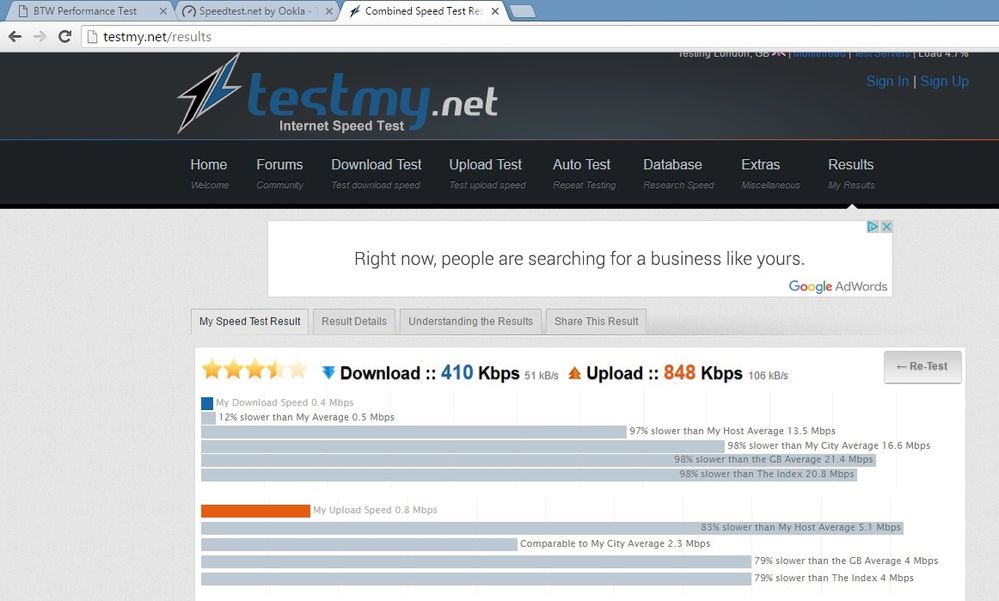Click the blue download arrow icon

(x=328, y=372)
